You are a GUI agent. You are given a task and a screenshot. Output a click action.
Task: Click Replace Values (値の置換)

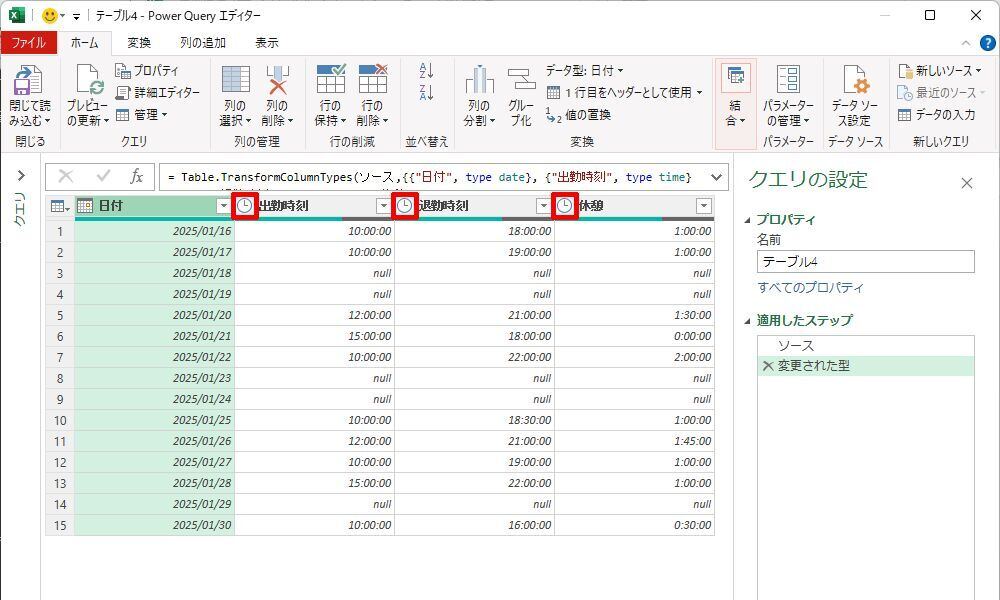click(x=578, y=115)
